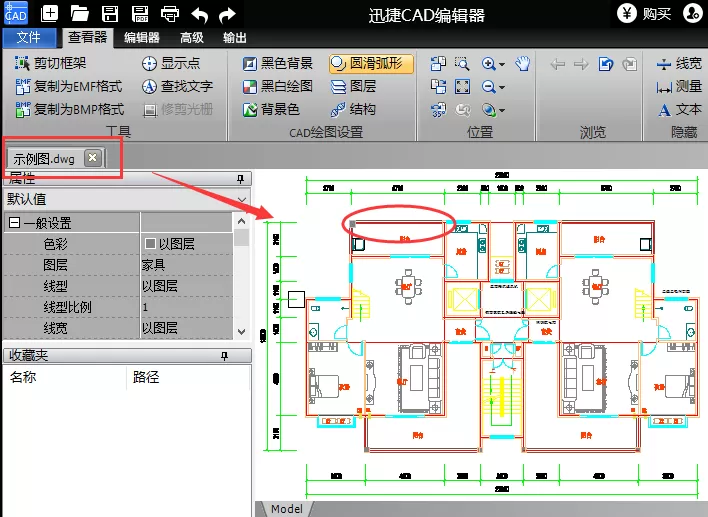This screenshot has width=708, height=517.
Task: Click the second-row layout icon in 位置 group
Action: pyautogui.click(x=438, y=86)
